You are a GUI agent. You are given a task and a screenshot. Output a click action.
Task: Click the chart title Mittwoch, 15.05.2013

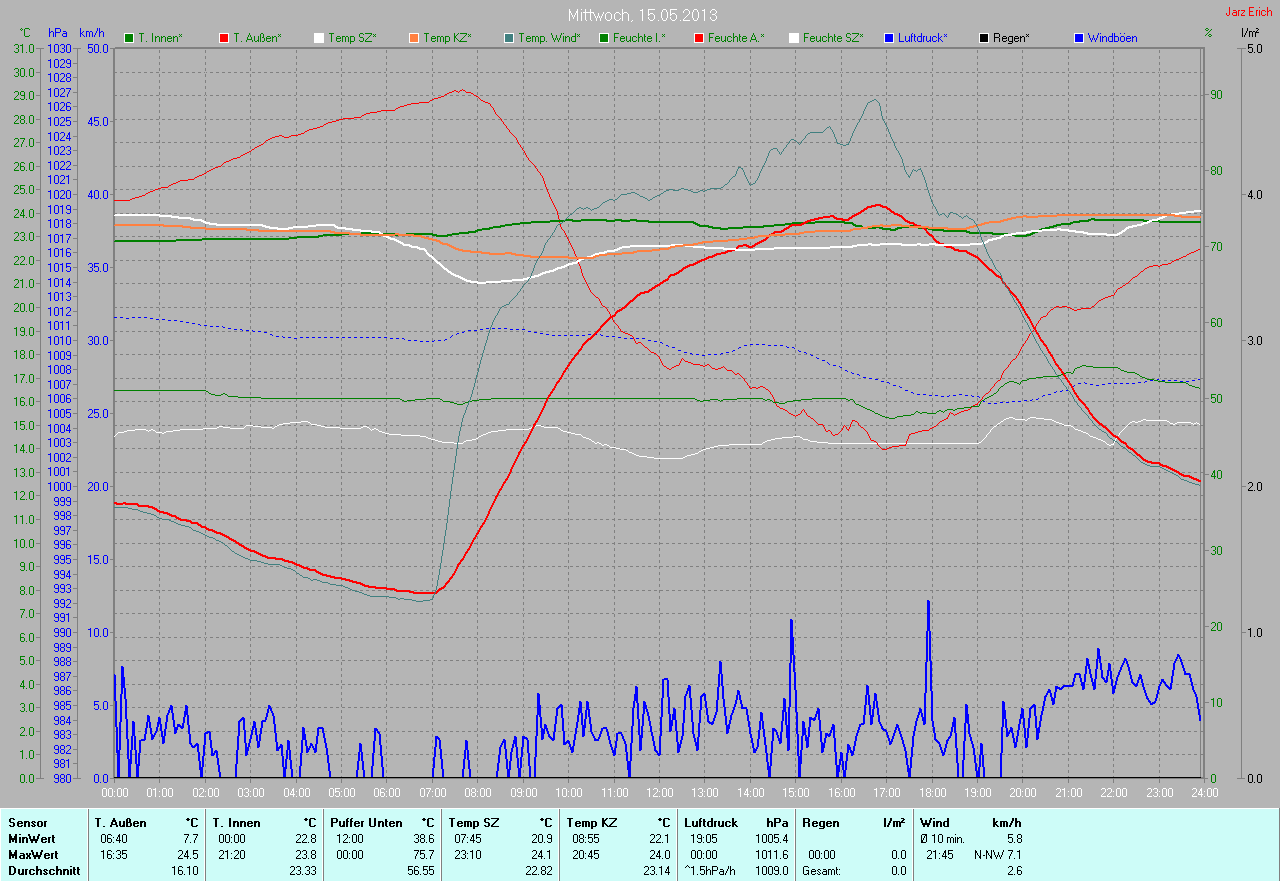point(642,15)
